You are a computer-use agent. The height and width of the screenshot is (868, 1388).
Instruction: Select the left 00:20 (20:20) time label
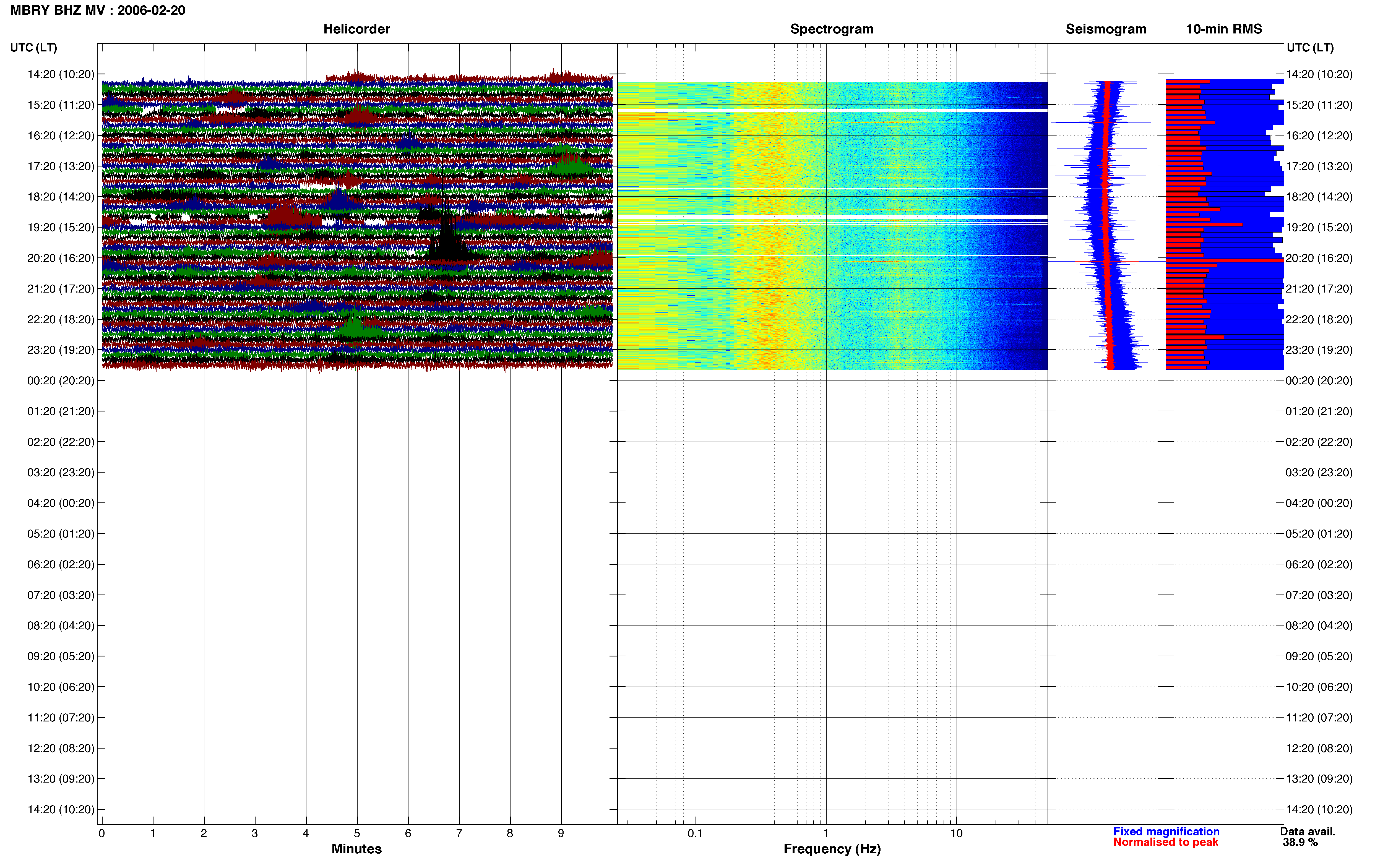61,380
